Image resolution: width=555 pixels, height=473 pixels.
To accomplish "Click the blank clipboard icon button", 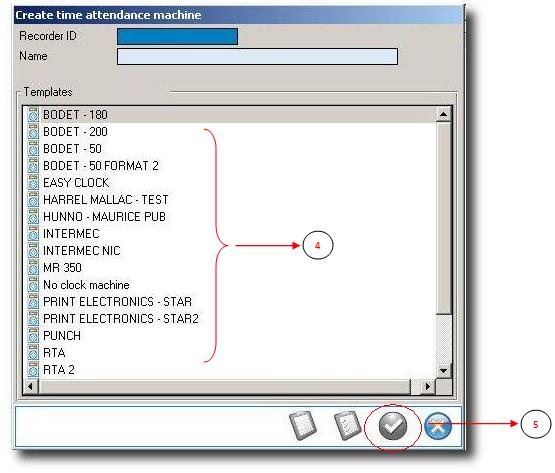I will click(303, 426).
